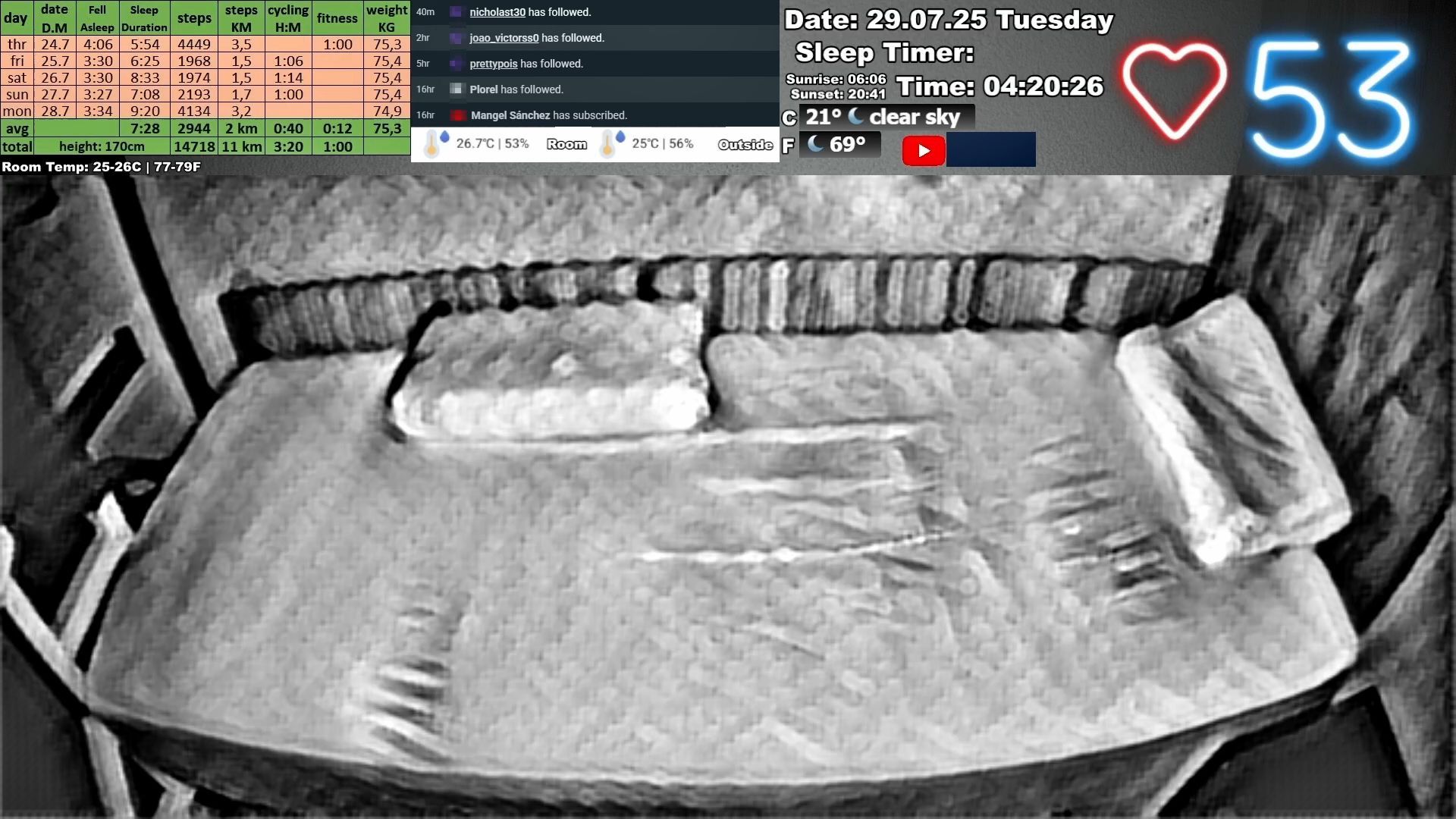Click the sleep duration '8:33' cell
1456x819 pixels.
tap(144, 77)
